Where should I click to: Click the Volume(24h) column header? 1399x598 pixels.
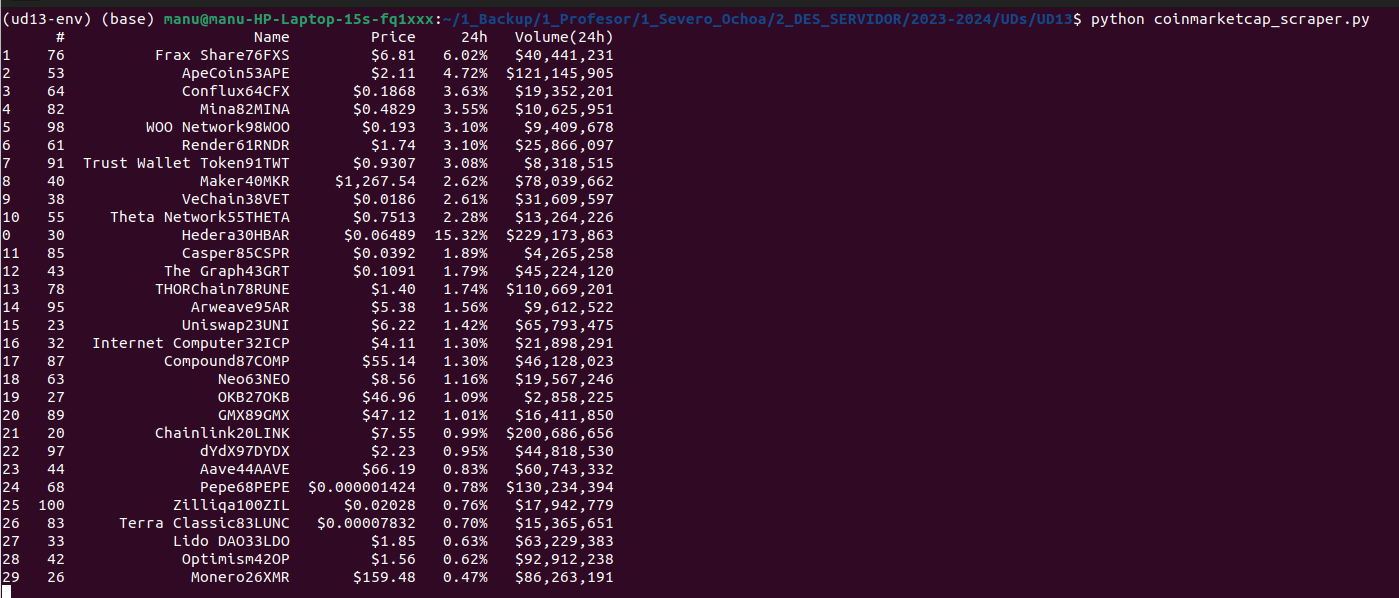(x=564, y=37)
